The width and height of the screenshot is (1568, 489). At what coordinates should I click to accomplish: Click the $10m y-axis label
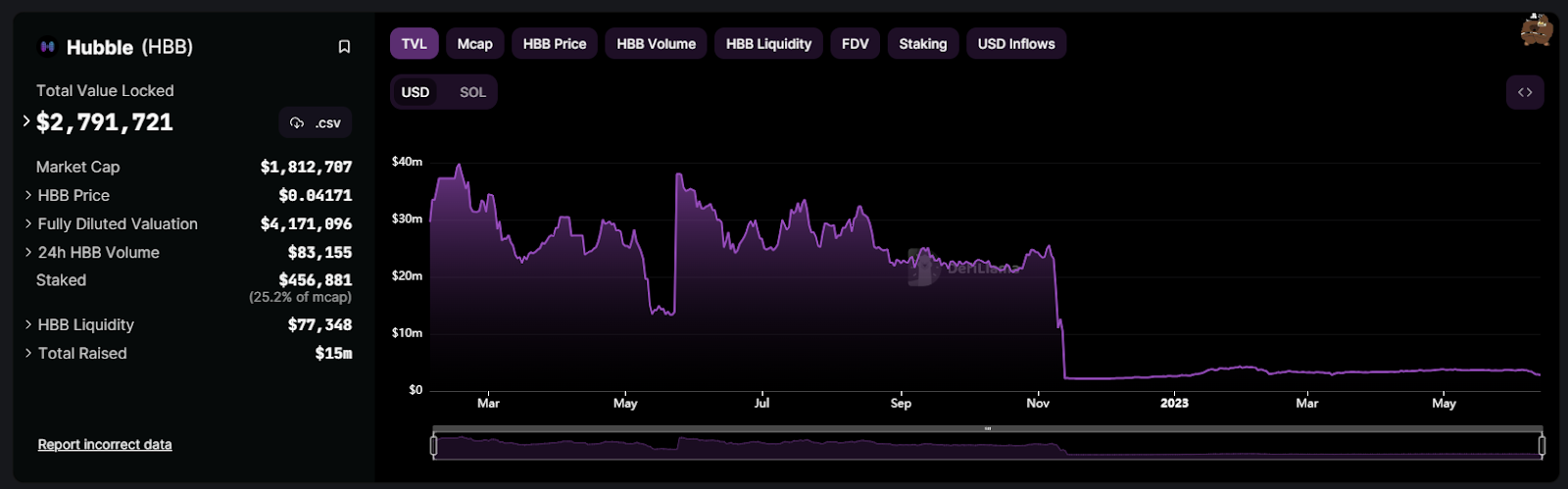pyautogui.click(x=407, y=332)
